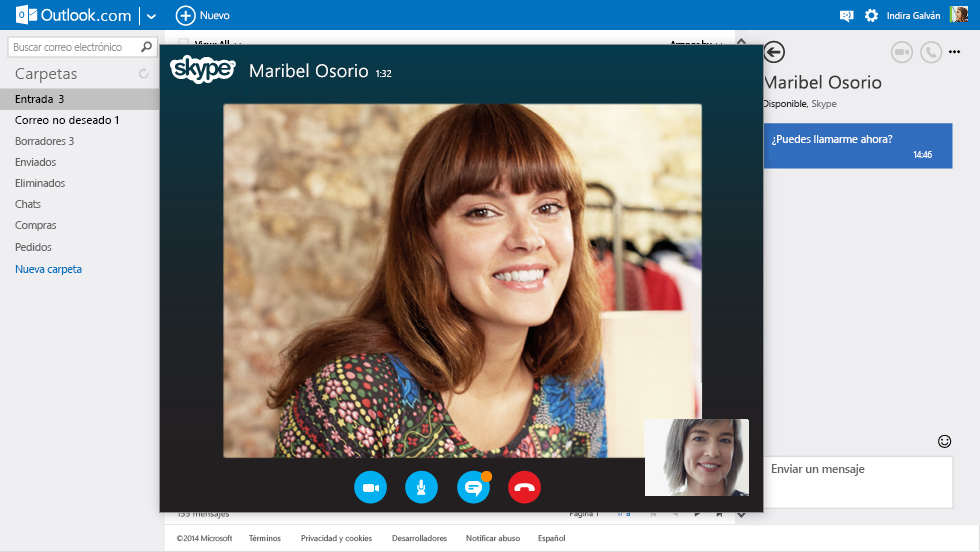Open the settings gear icon

click(x=871, y=15)
